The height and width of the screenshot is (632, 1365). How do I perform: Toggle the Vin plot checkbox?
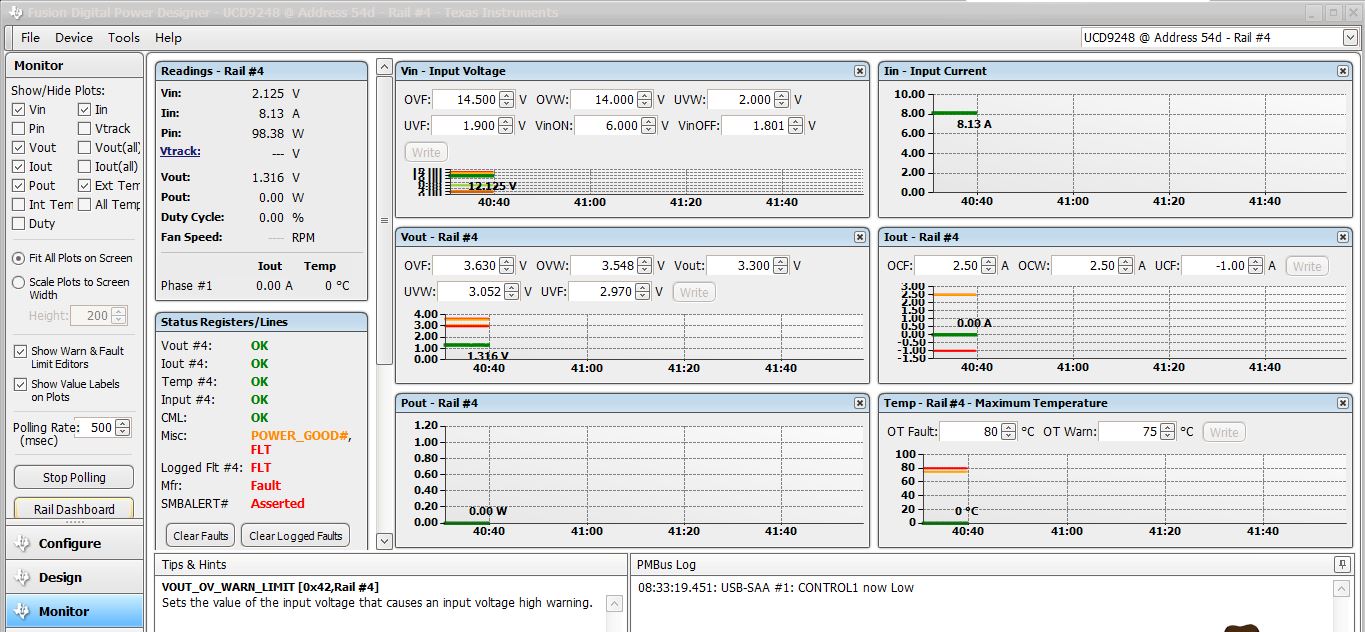tap(19, 110)
